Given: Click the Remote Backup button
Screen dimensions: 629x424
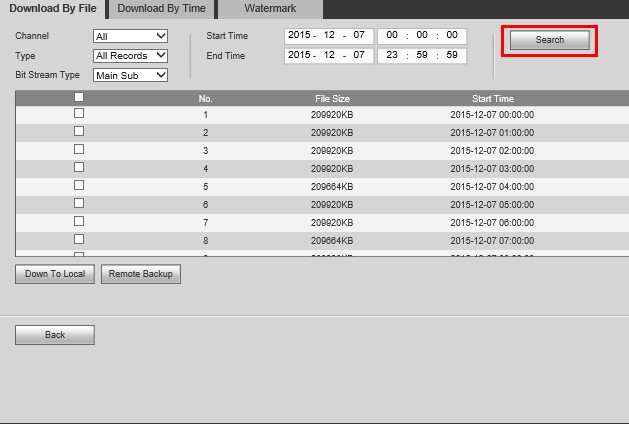Looking at the screenshot, I should (x=141, y=274).
